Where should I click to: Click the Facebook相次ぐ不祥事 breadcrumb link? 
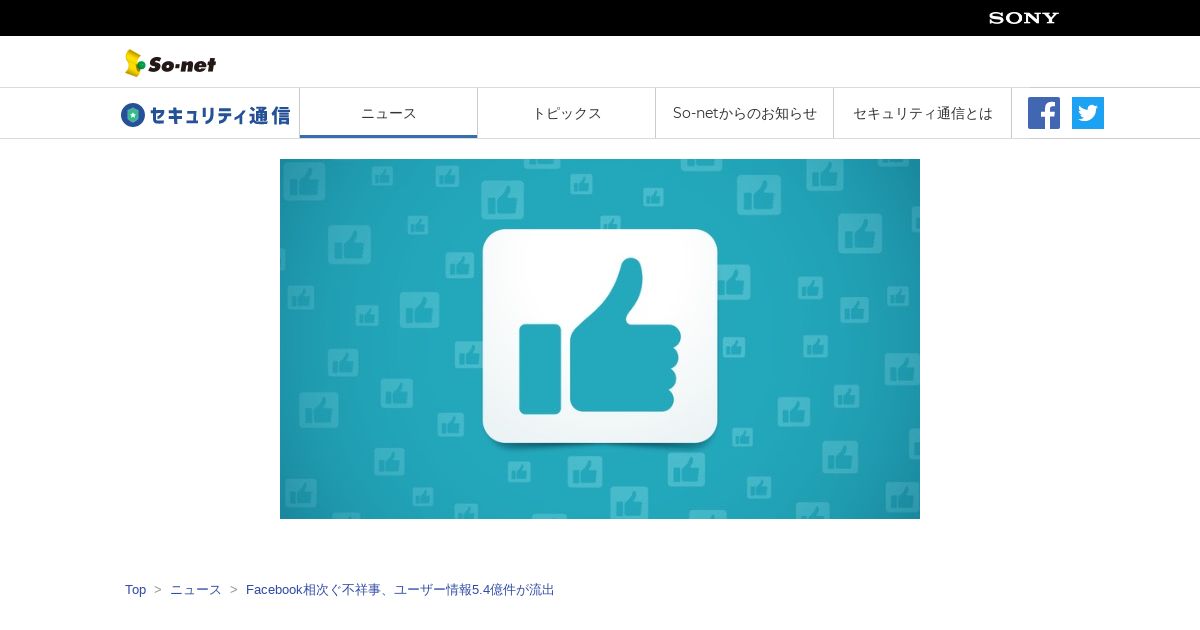pos(400,590)
